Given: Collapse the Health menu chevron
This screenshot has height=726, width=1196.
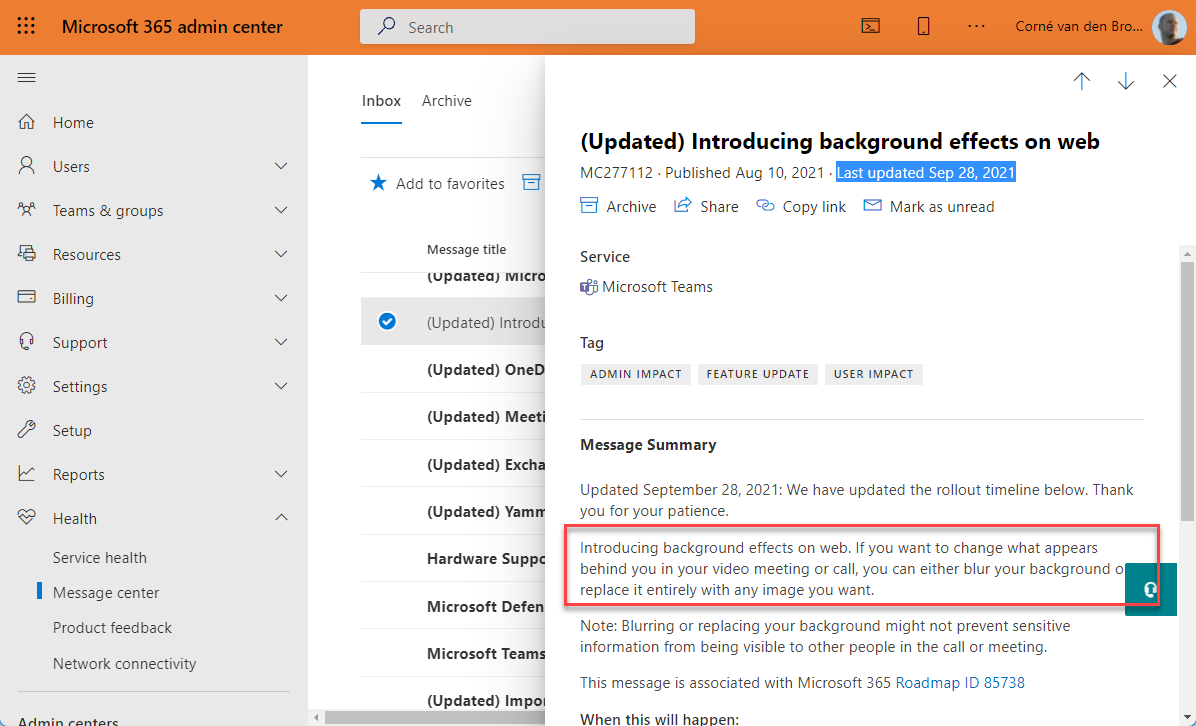Looking at the screenshot, I should pos(281,518).
